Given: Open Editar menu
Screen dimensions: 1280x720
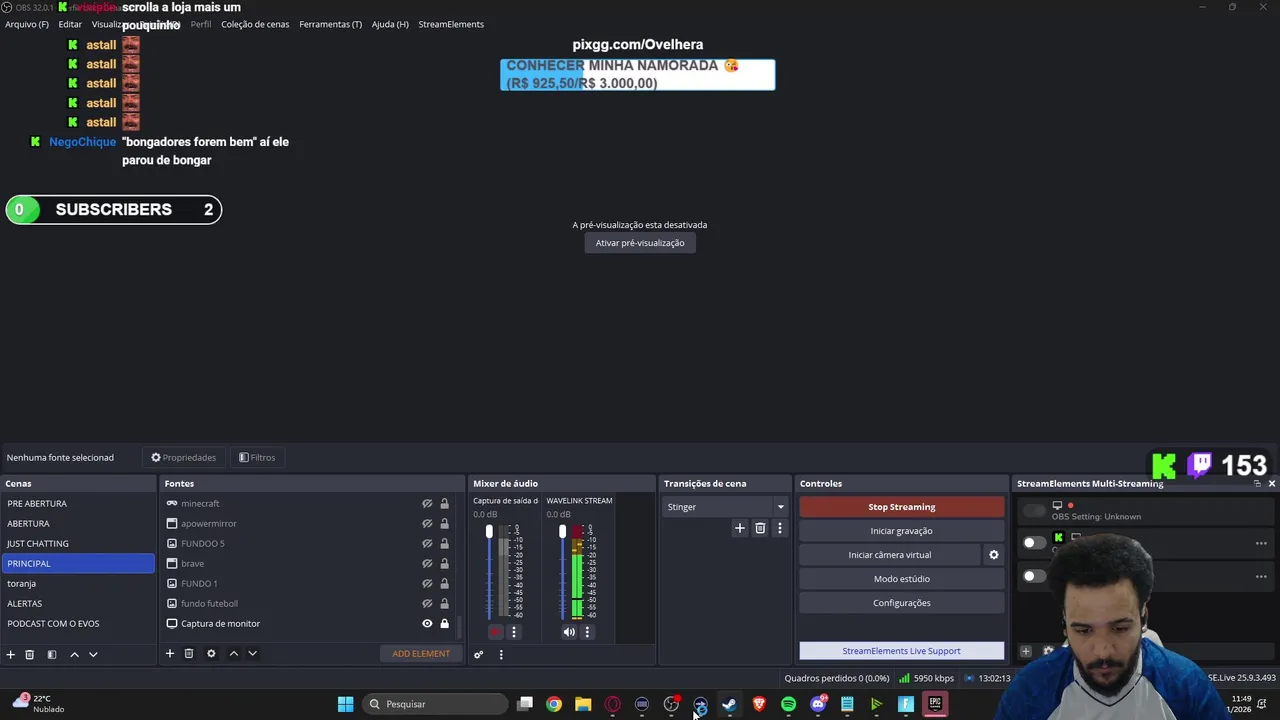Looking at the screenshot, I should click(x=70, y=24).
